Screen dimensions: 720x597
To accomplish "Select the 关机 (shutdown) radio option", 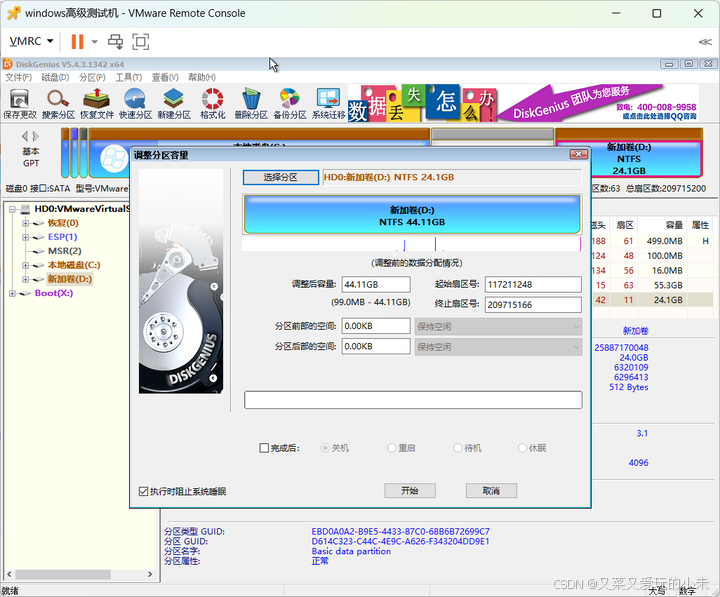I will (325, 448).
